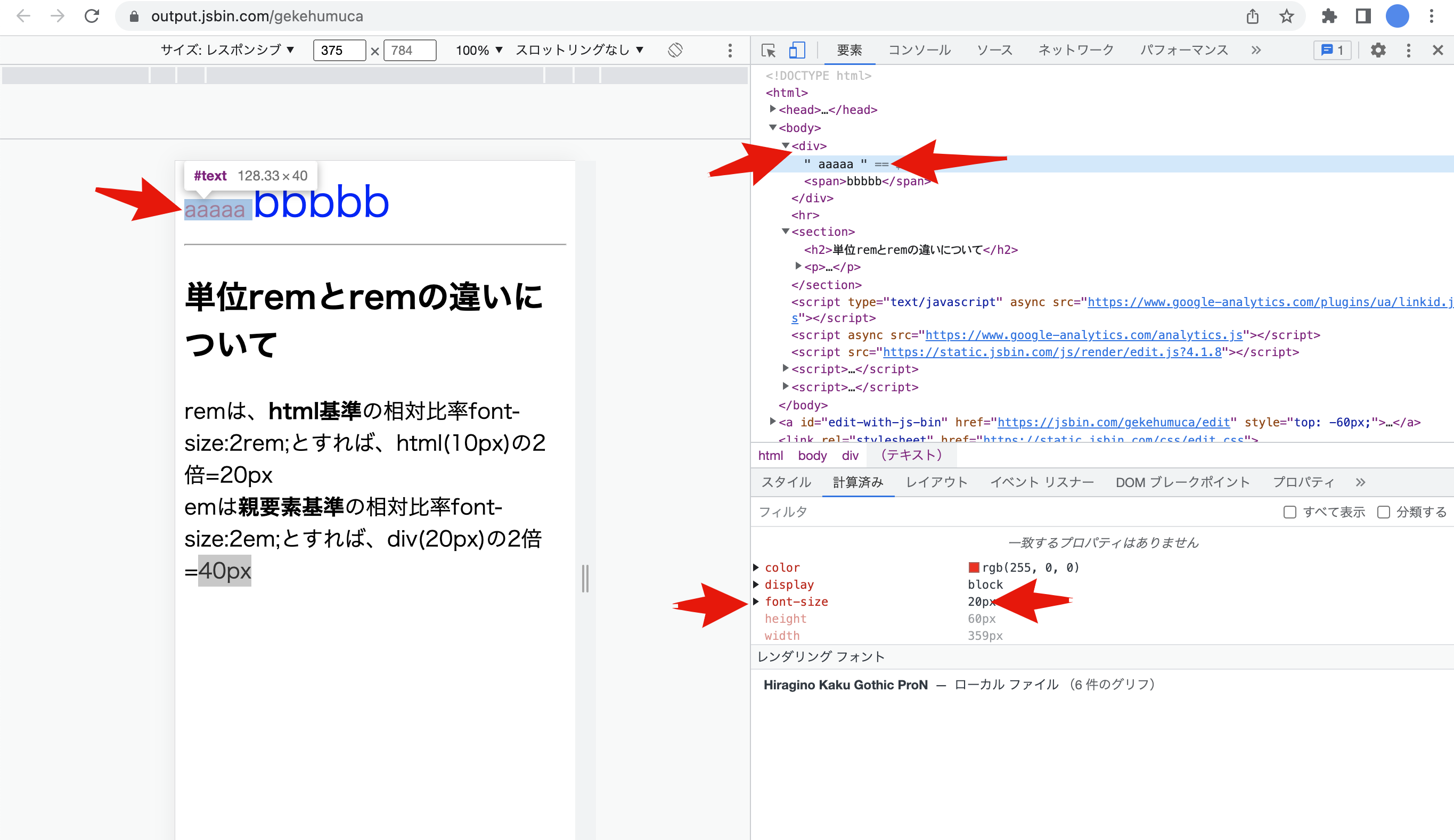Collapse the div element node
Viewport: 1454px width, 840px height.
[x=785, y=145]
